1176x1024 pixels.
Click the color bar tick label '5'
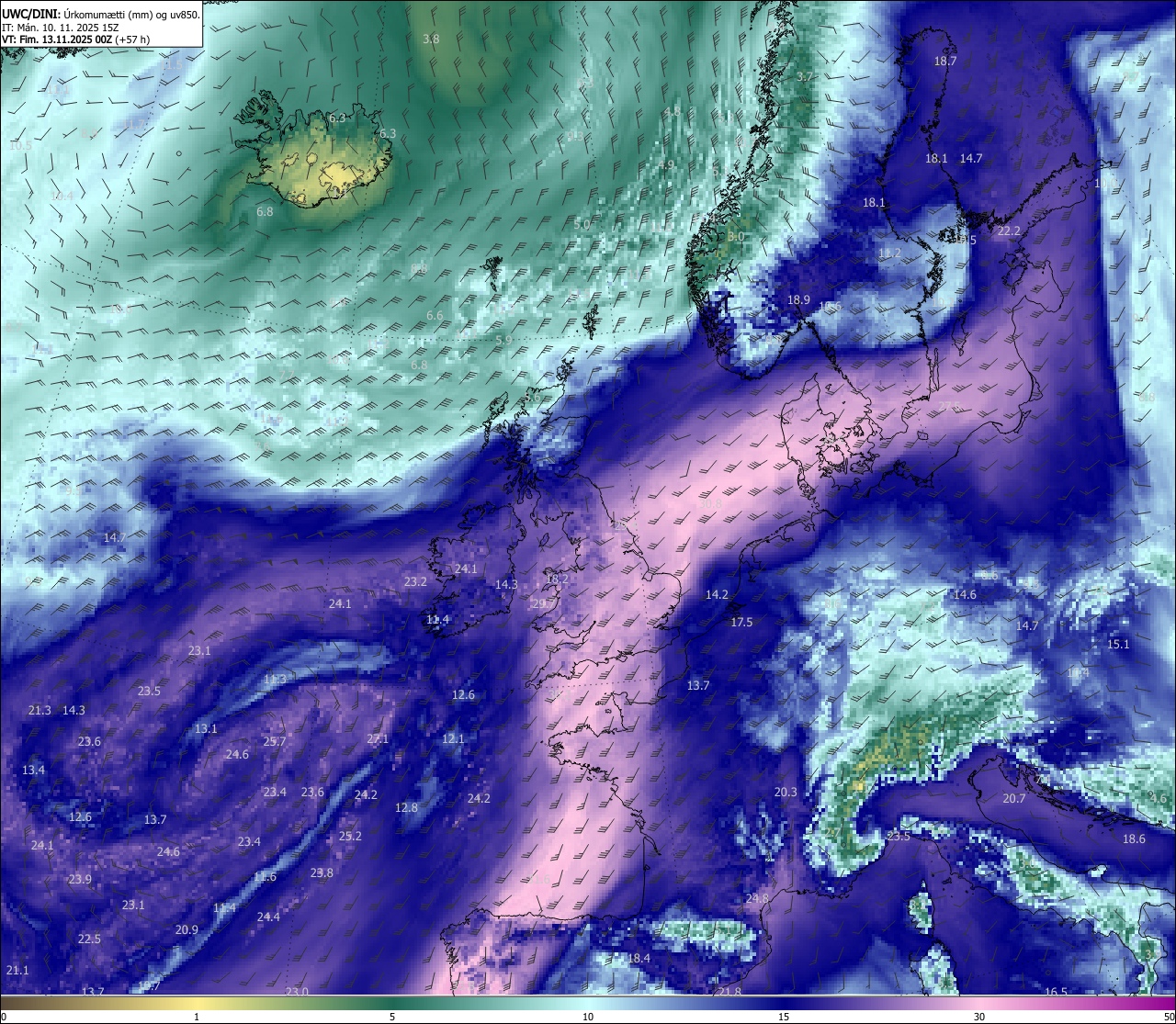pyautogui.click(x=392, y=1017)
